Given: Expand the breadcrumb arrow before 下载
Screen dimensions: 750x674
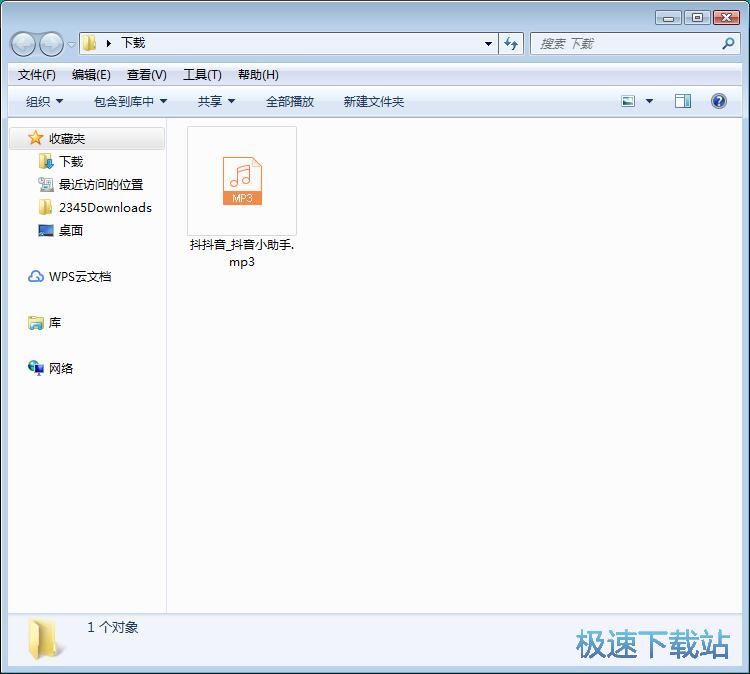Looking at the screenshot, I should [109, 44].
